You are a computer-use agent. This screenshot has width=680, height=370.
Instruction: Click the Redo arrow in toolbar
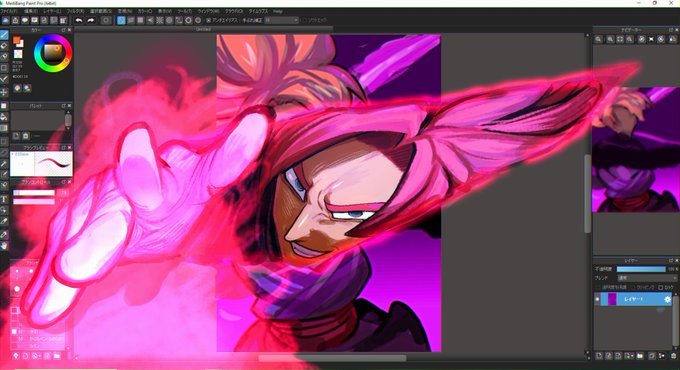(x=90, y=20)
